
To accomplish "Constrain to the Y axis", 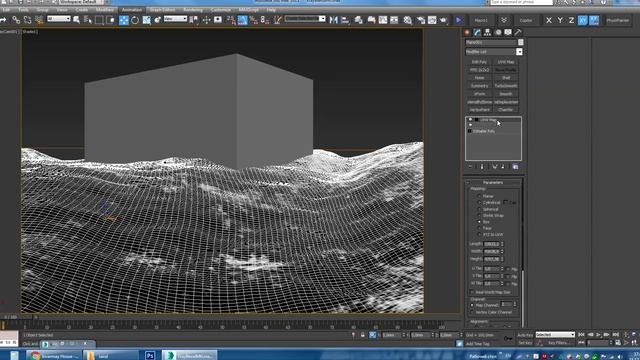I will pyautogui.click(x=560, y=20).
